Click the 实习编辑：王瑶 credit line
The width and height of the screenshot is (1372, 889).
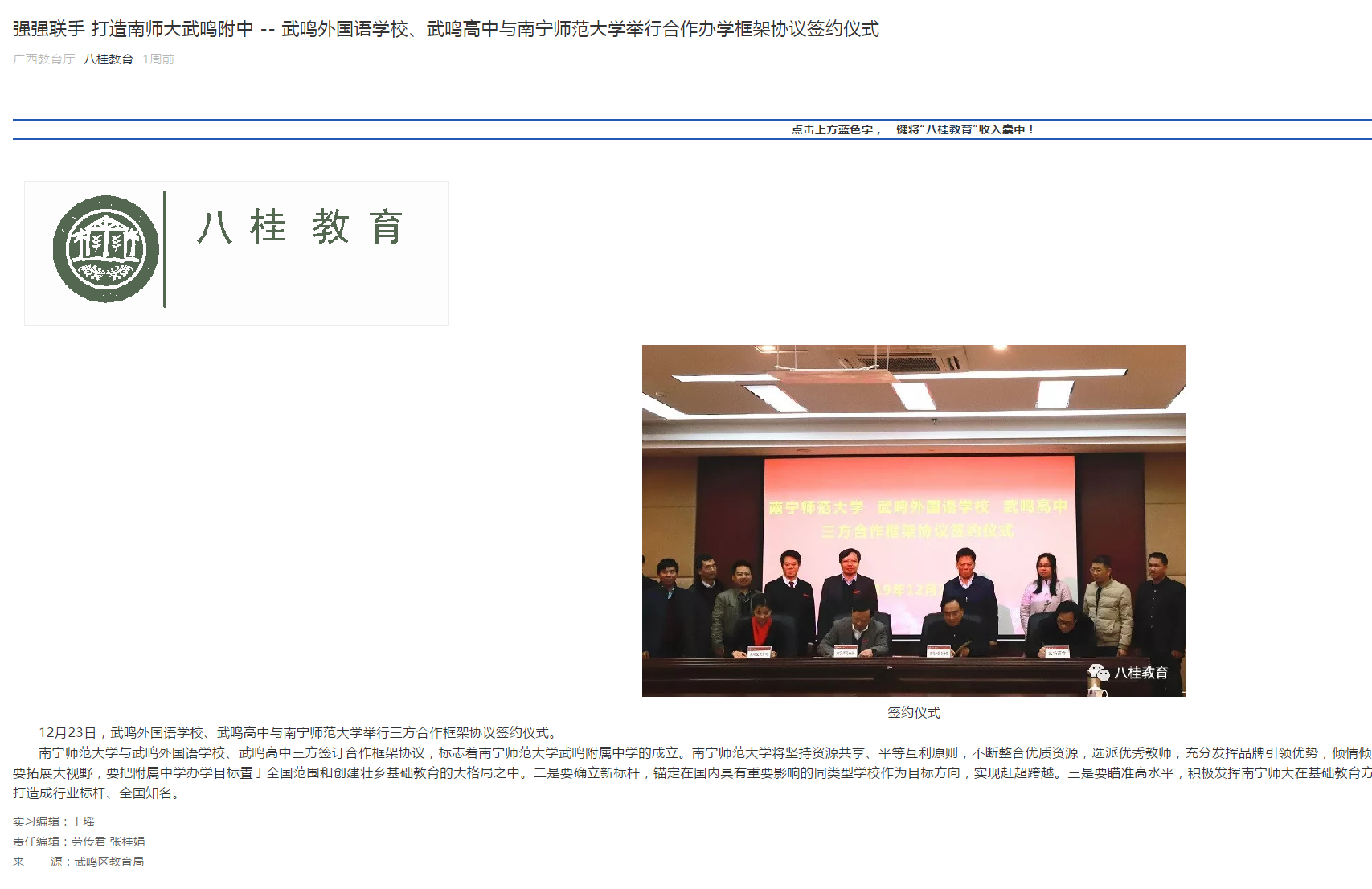point(54,821)
